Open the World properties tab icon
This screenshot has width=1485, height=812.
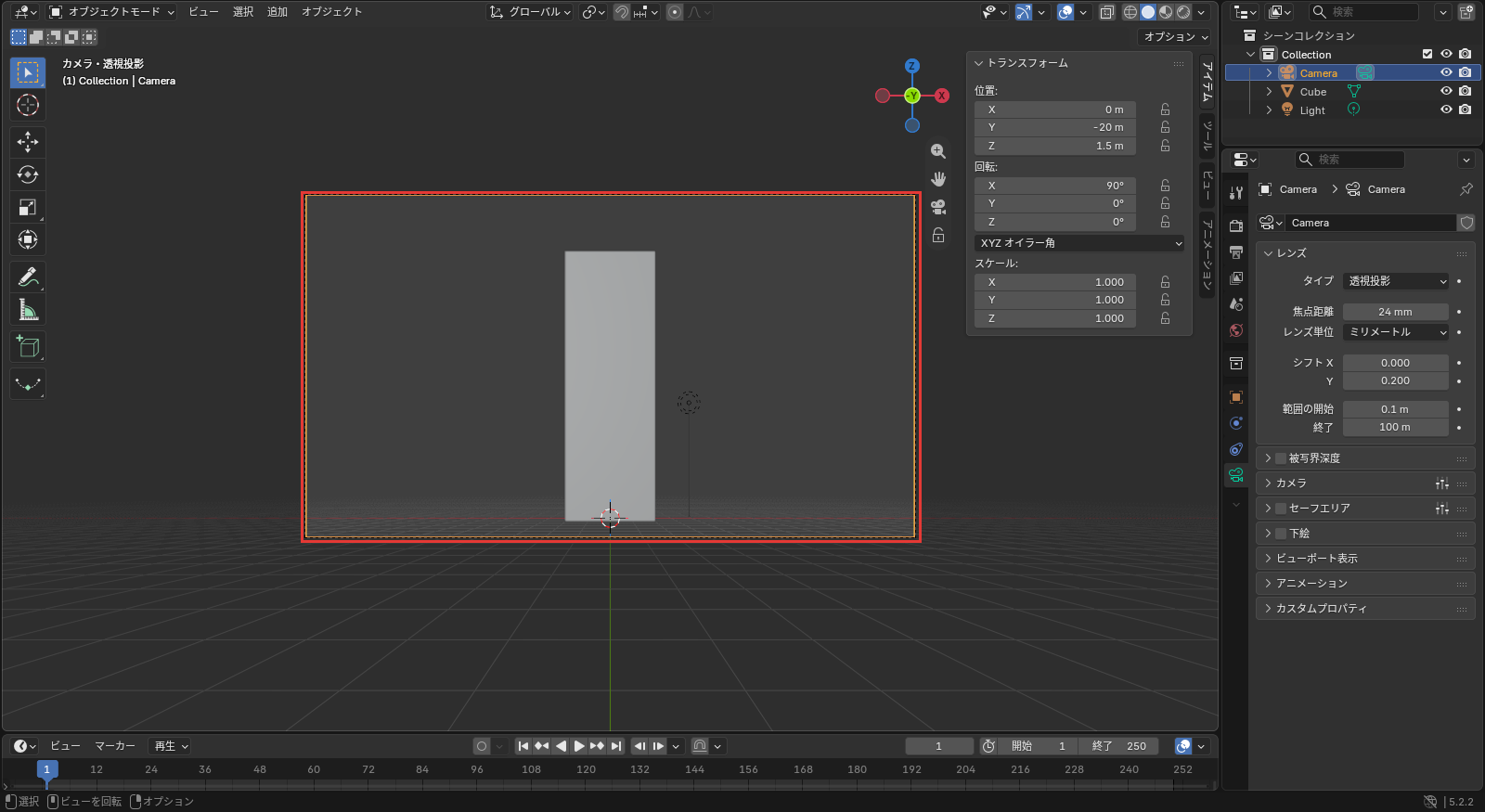(1236, 330)
